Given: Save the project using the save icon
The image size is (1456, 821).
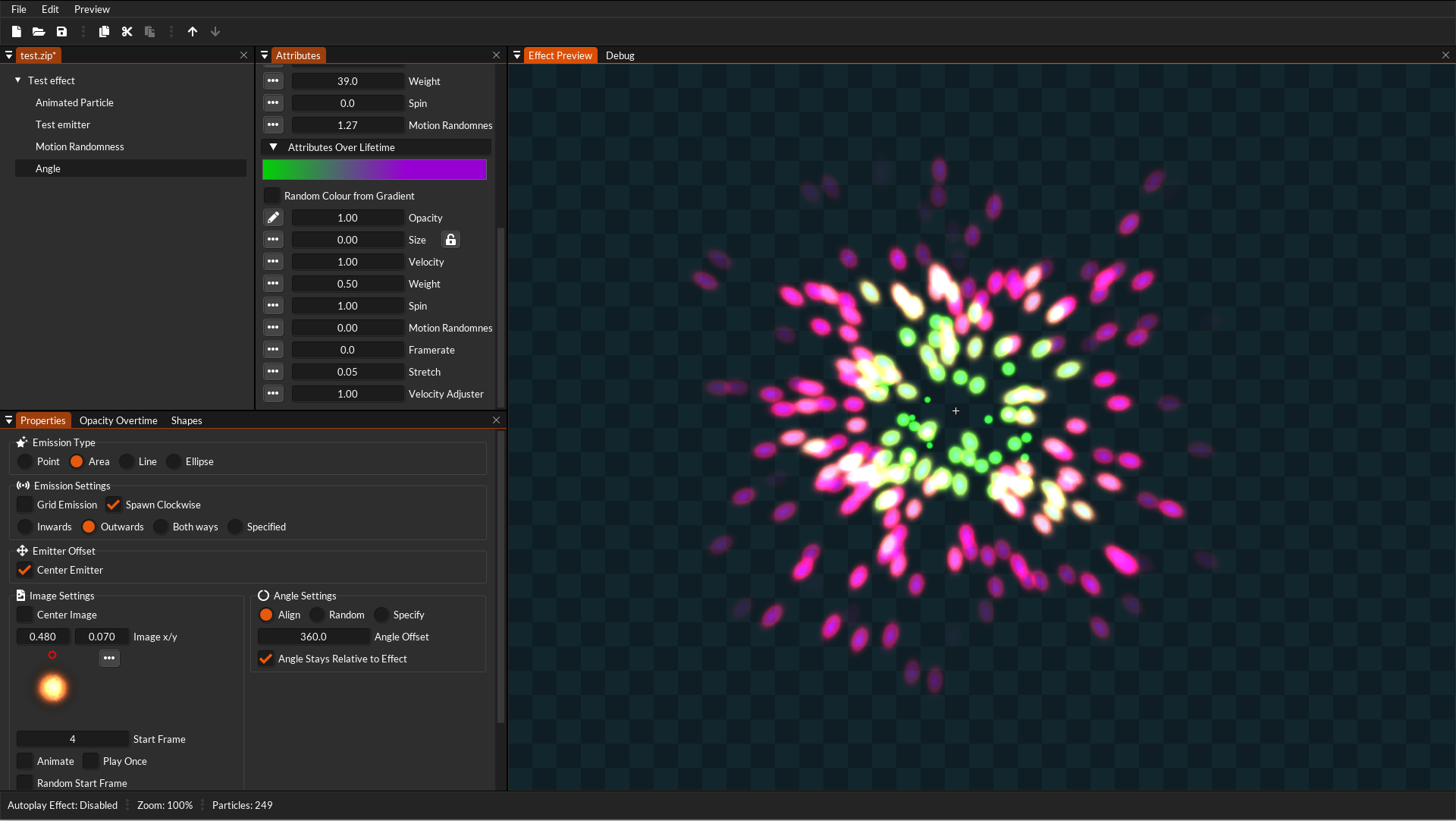Looking at the screenshot, I should pos(62,32).
